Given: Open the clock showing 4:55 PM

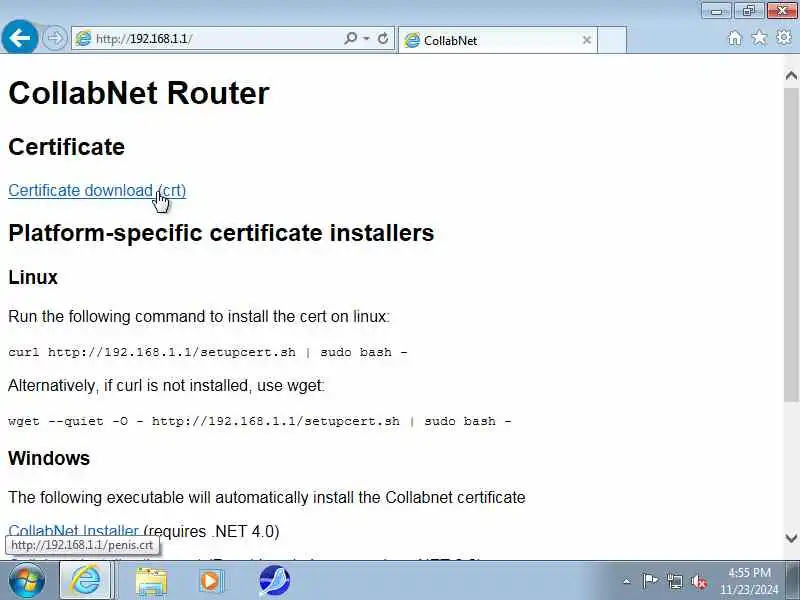Looking at the screenshot, I should 749,581.
